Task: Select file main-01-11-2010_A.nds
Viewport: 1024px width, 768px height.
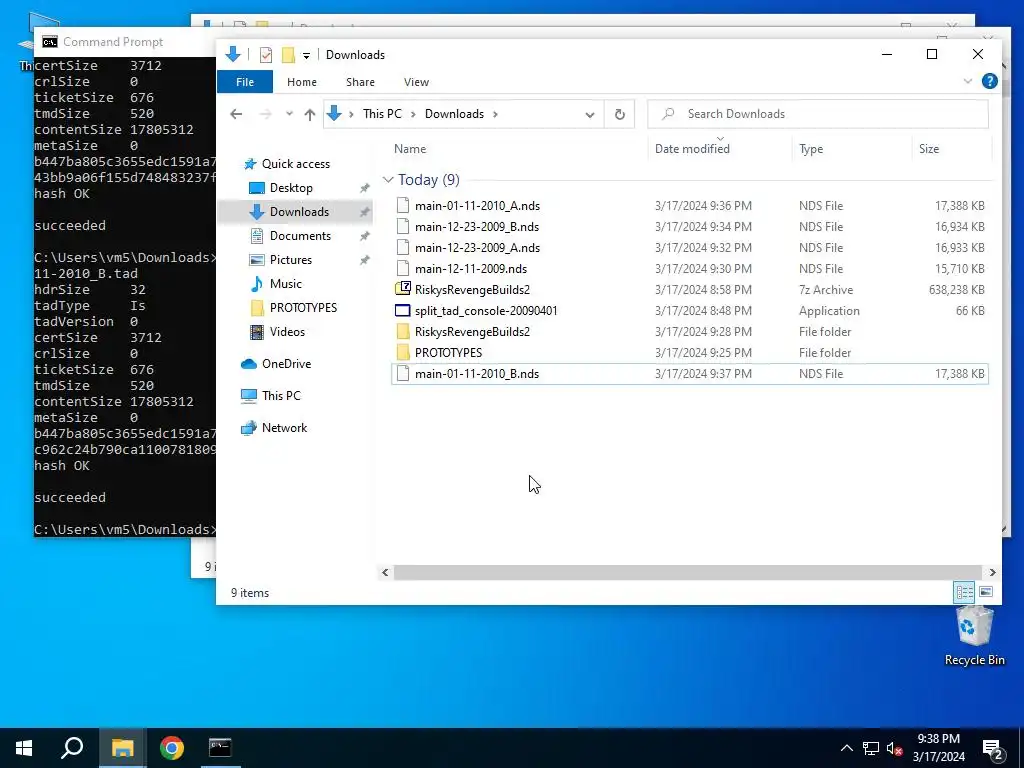Action: [477, 206]
